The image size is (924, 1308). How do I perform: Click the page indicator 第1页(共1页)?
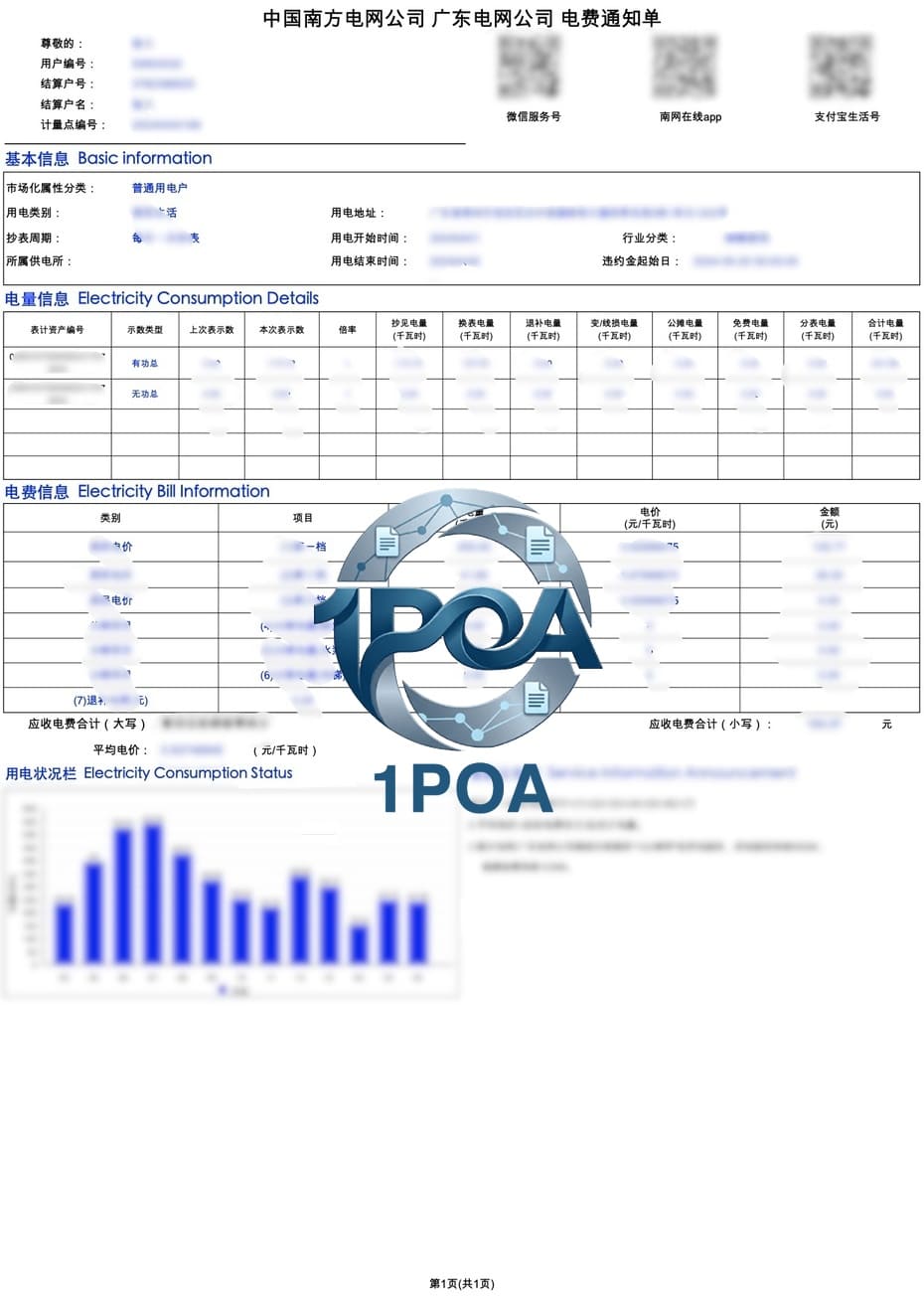[462, 1284]
